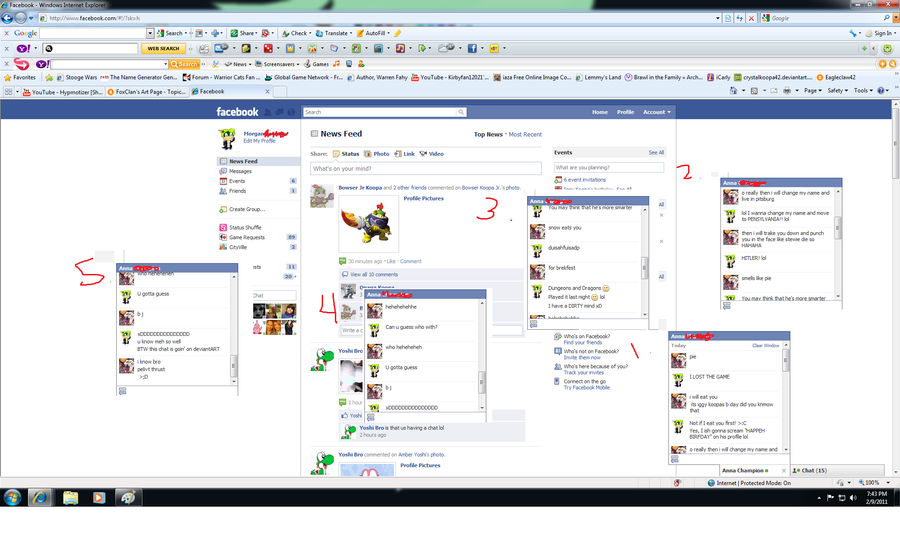
Task: Click the Windows Media Player taskbar icon
Action: [x=99, y=497]
